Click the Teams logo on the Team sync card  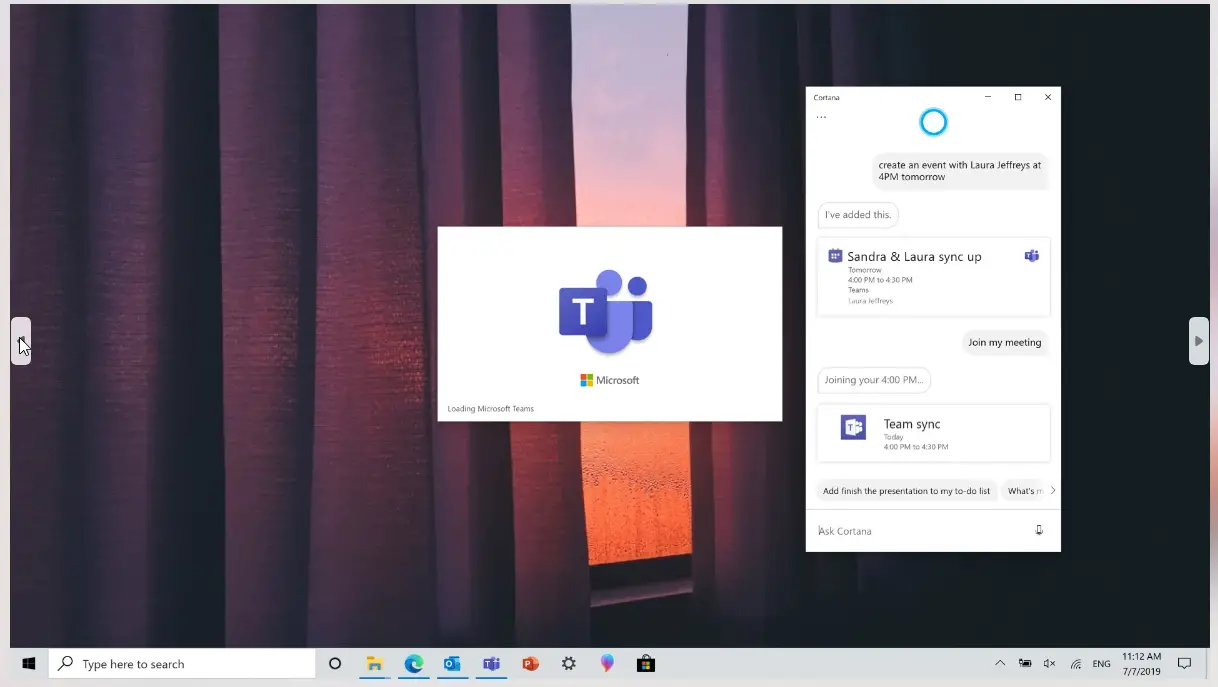853,427
